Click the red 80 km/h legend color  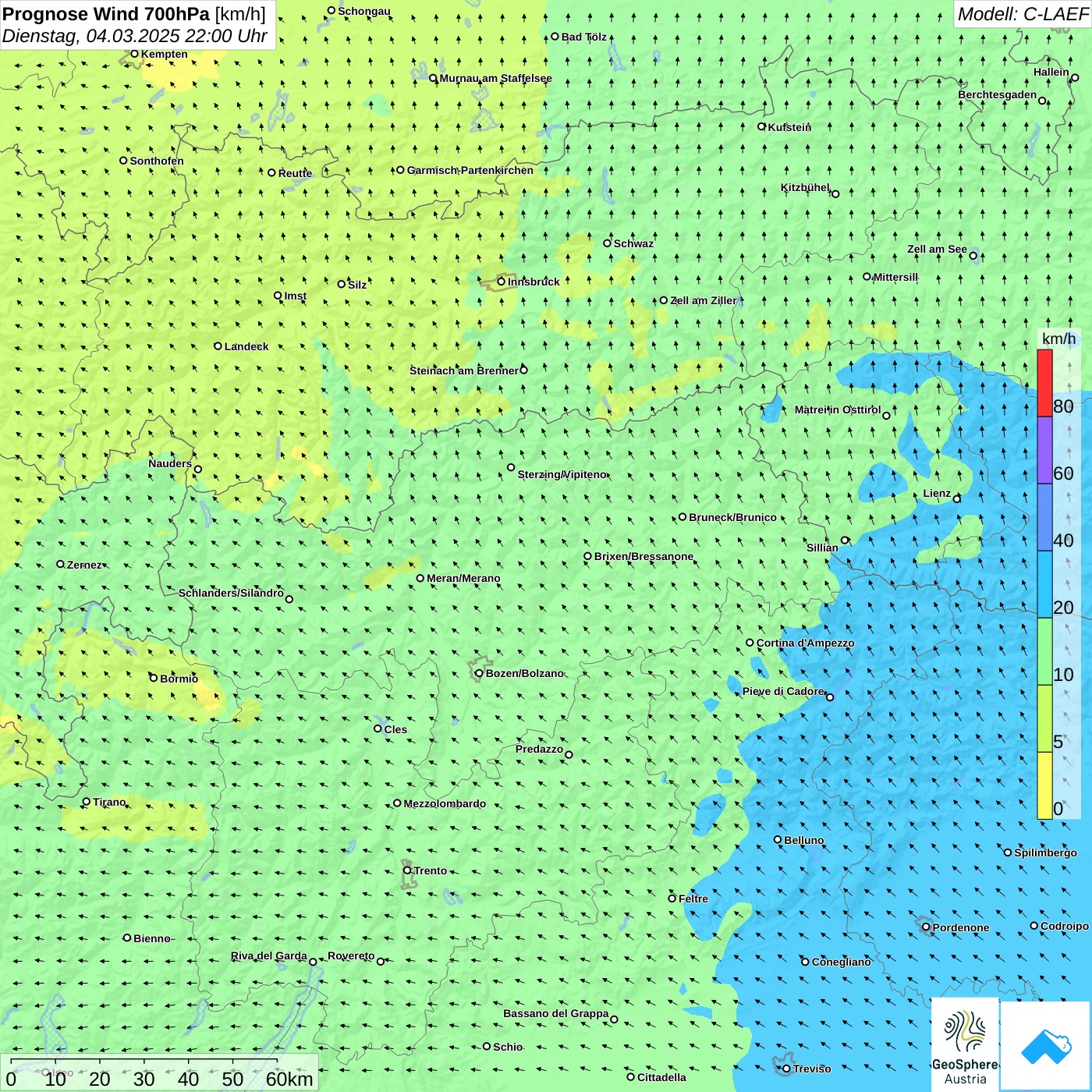click(x=1044, y=383)
